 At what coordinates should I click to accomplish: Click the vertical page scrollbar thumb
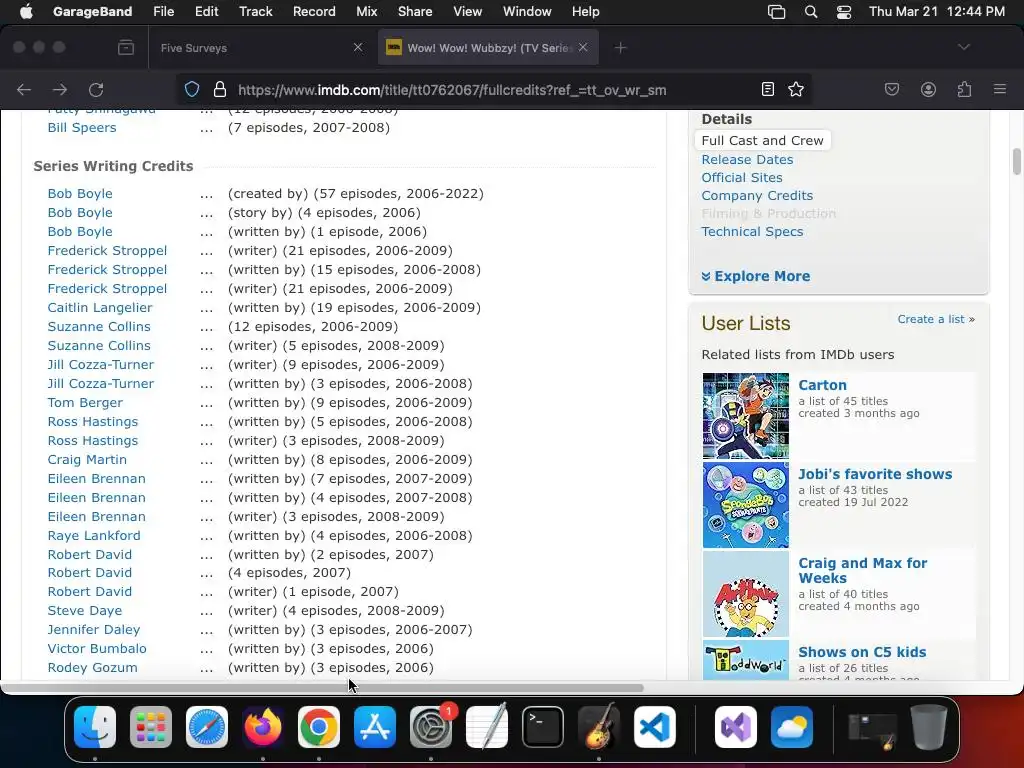pyautogui.click(x=1016, y=161)
